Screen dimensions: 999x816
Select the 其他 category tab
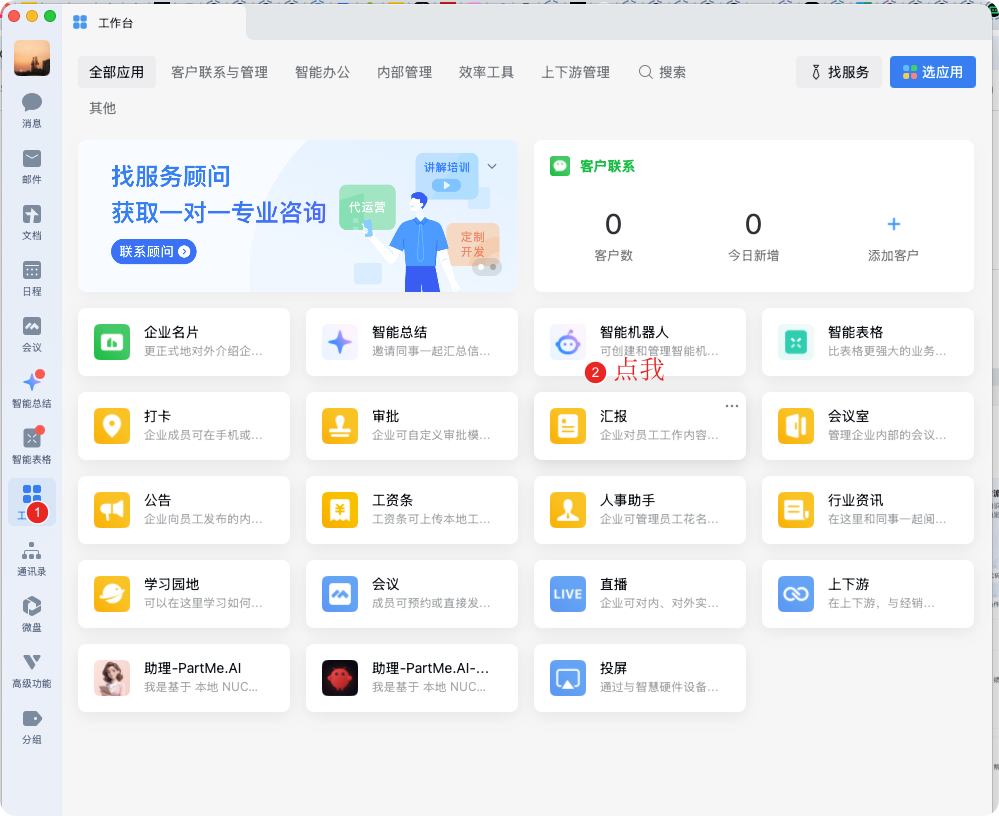pos(103,108)
